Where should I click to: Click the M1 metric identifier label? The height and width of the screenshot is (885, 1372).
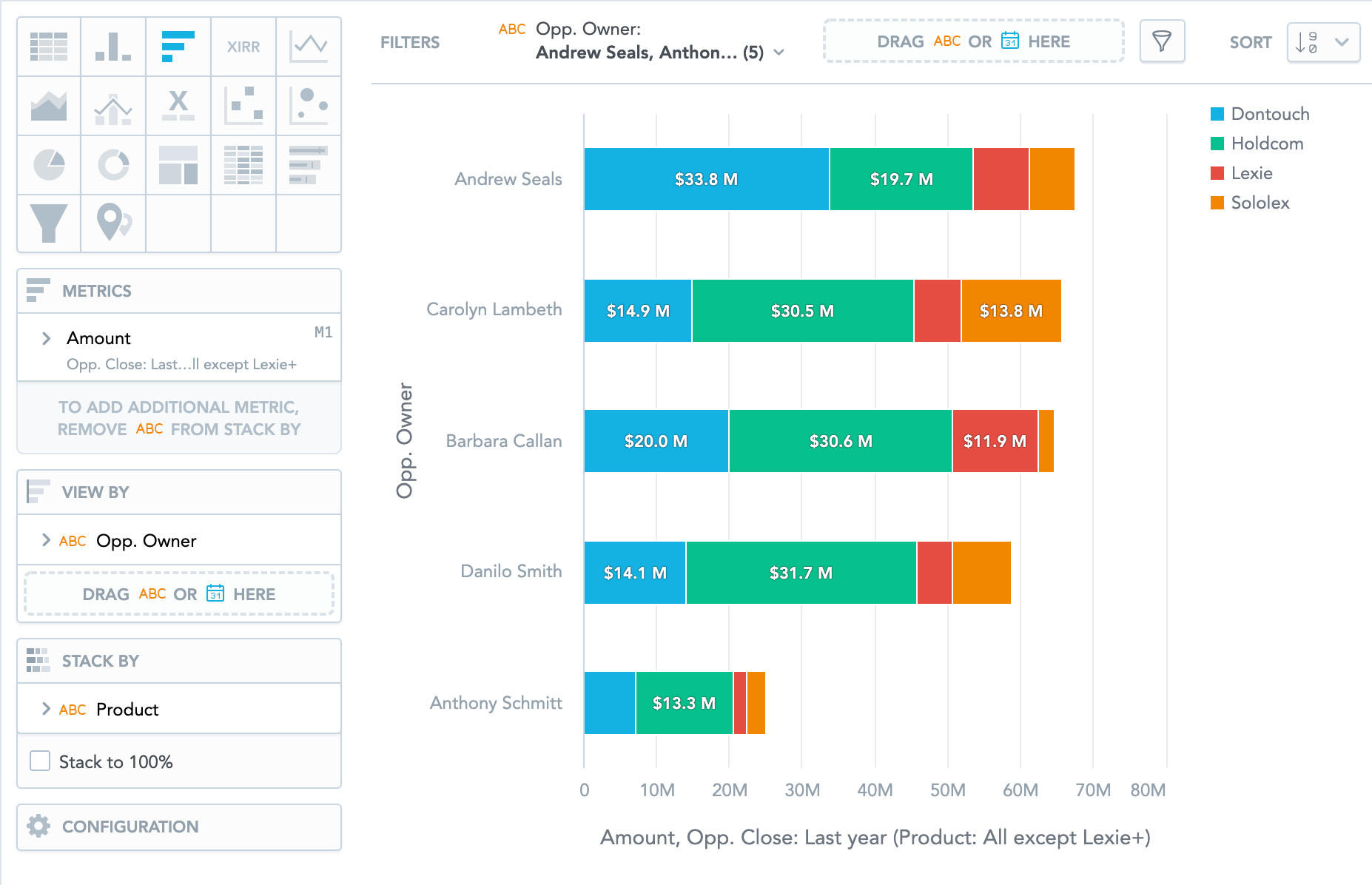[x=323, y=332]
